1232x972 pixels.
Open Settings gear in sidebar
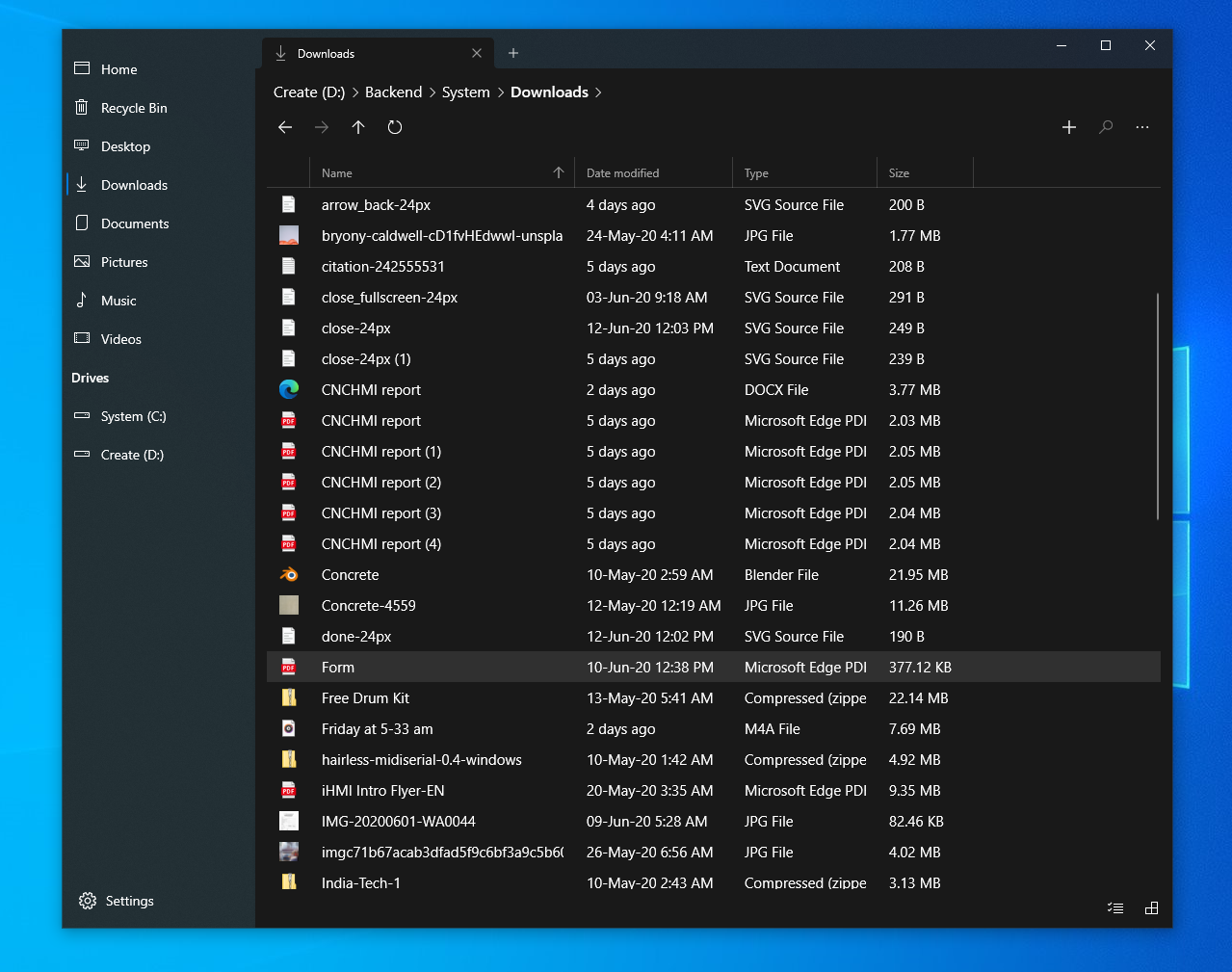click(x=88, y=901)
